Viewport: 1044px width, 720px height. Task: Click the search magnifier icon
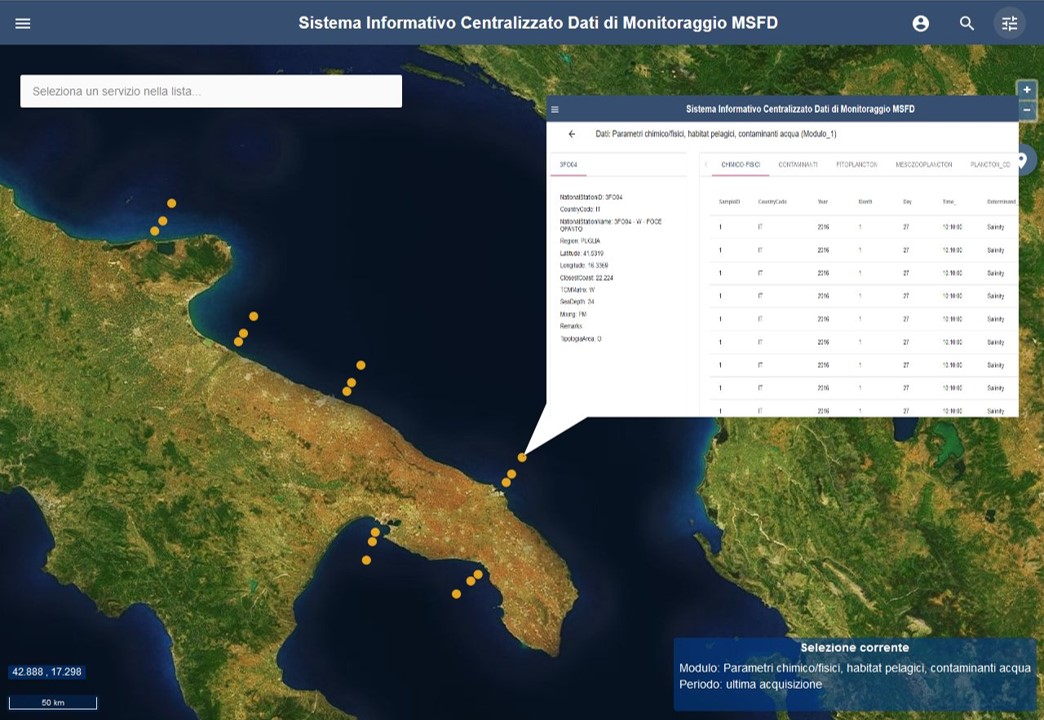[966, 23]
